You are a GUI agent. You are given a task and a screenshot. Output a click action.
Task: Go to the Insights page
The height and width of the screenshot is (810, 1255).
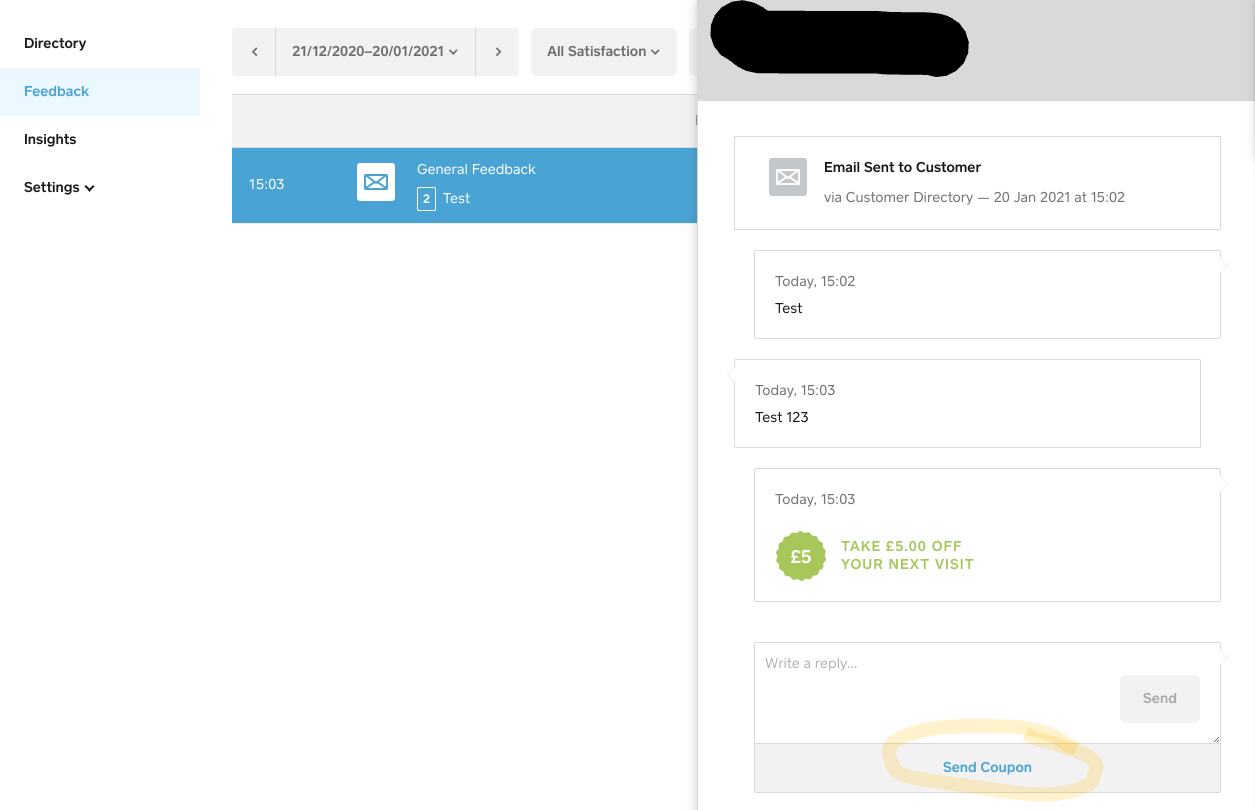(50, 139)
